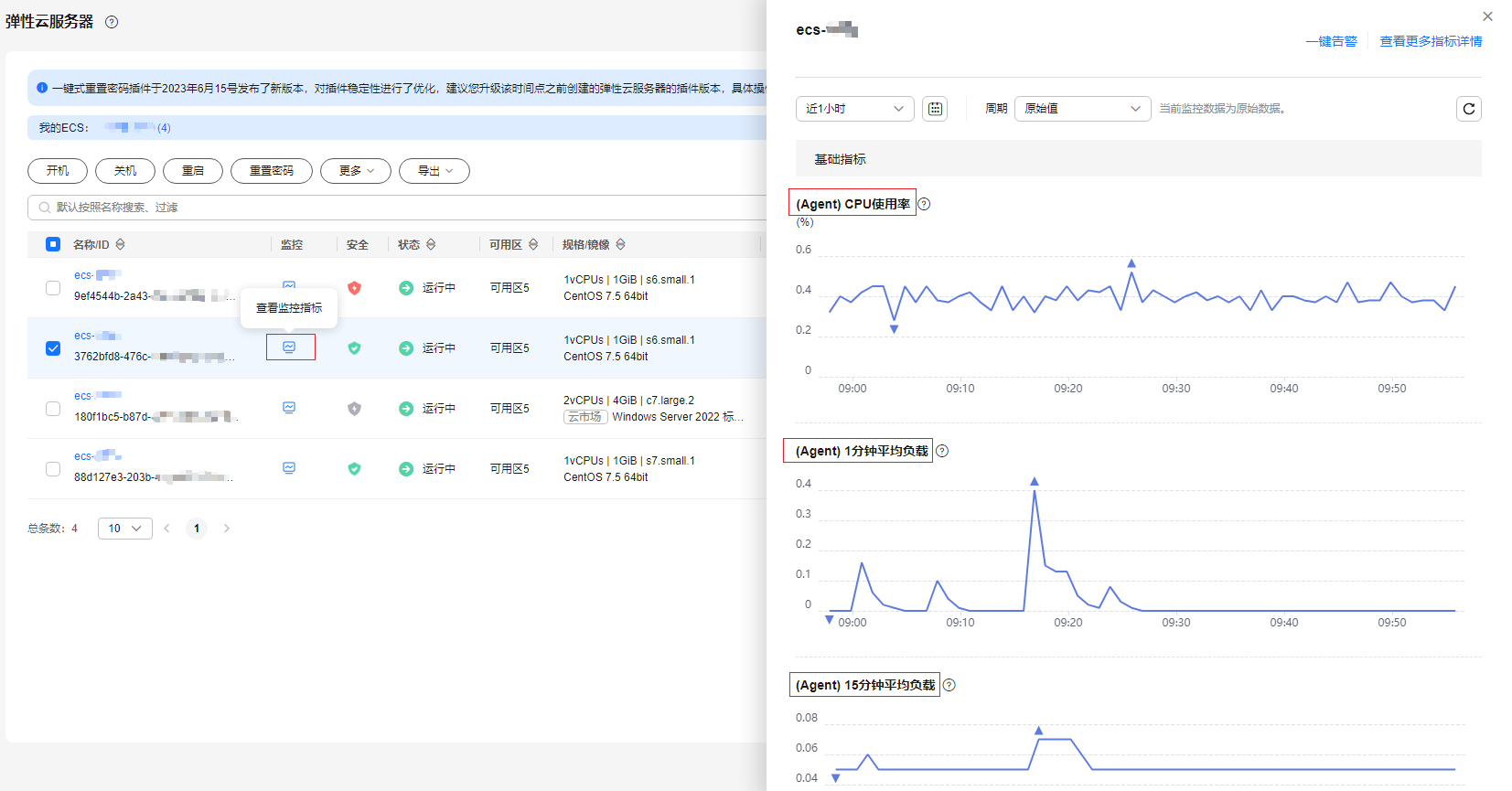Click the 查看监控指标 tooltip

click(289, 308)
